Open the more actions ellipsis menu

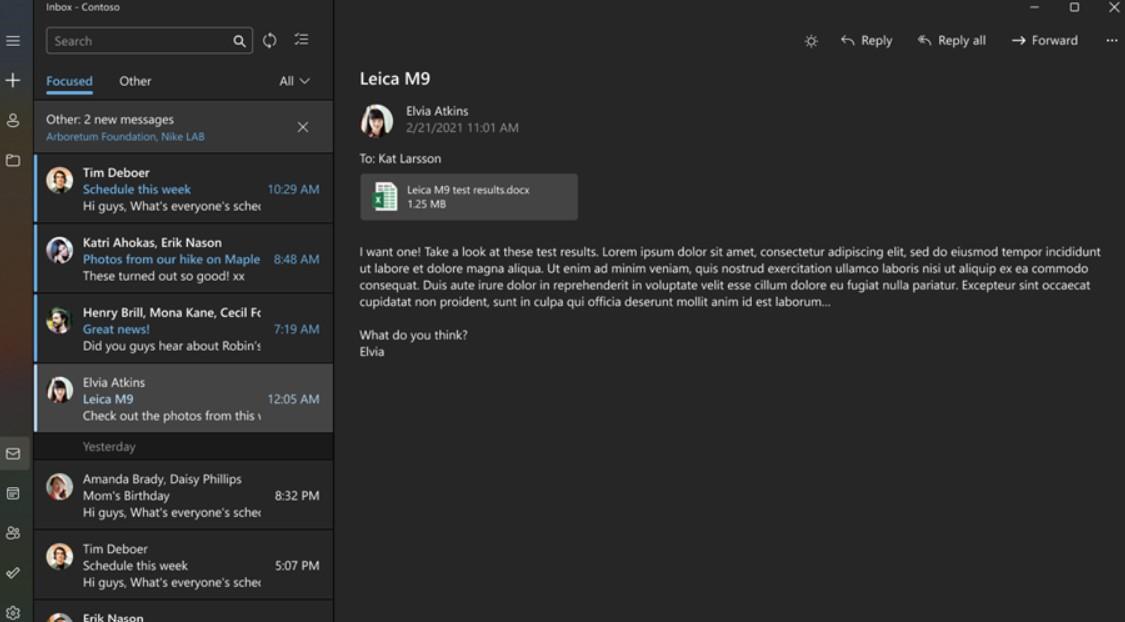[x=1112, y=41]
